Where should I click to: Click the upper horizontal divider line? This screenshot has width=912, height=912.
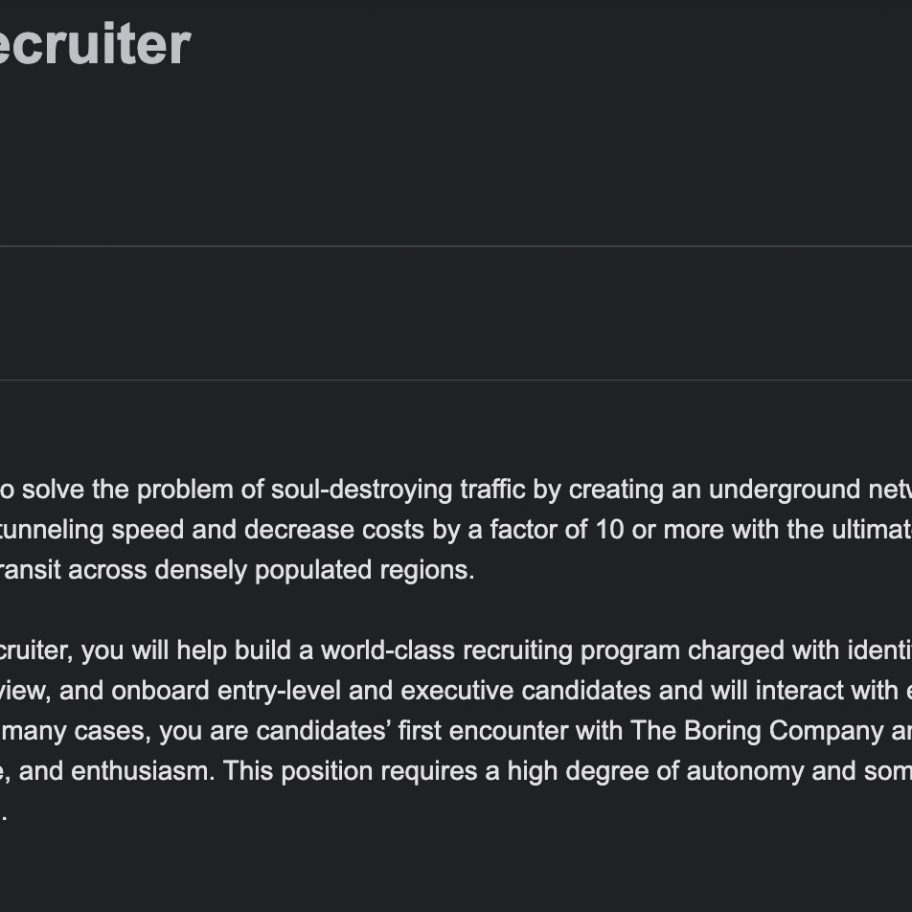[456, 246]
